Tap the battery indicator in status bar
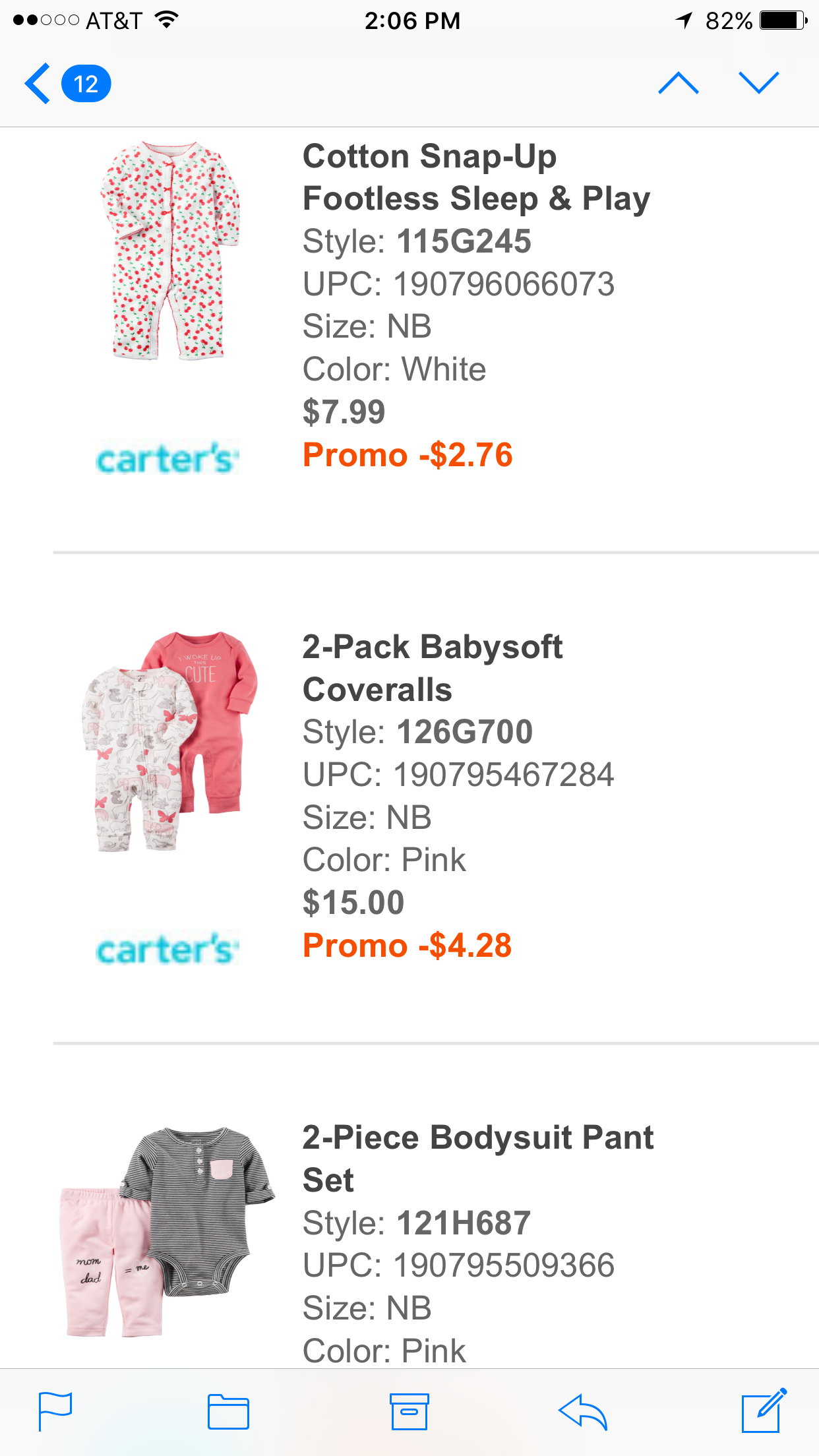 [x=783, y=20]
